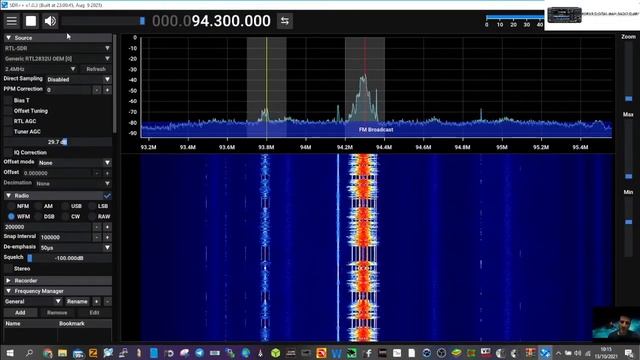Open Telegram from the taskbar
The image size is (640, 360).
(x=200, y=353)
